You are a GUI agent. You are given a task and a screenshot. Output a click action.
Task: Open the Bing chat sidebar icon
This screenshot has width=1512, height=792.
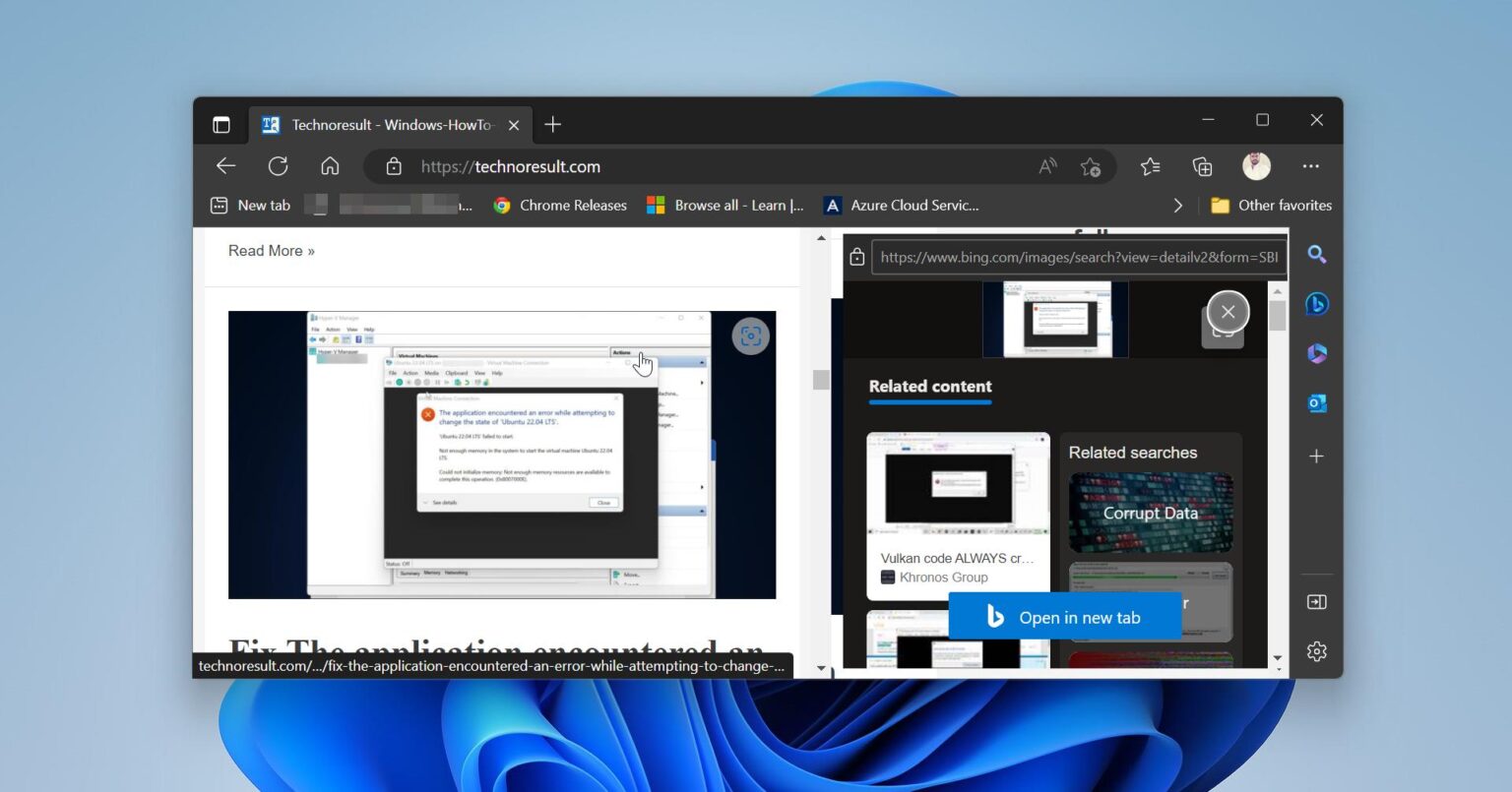click(x=1316, y=304)
